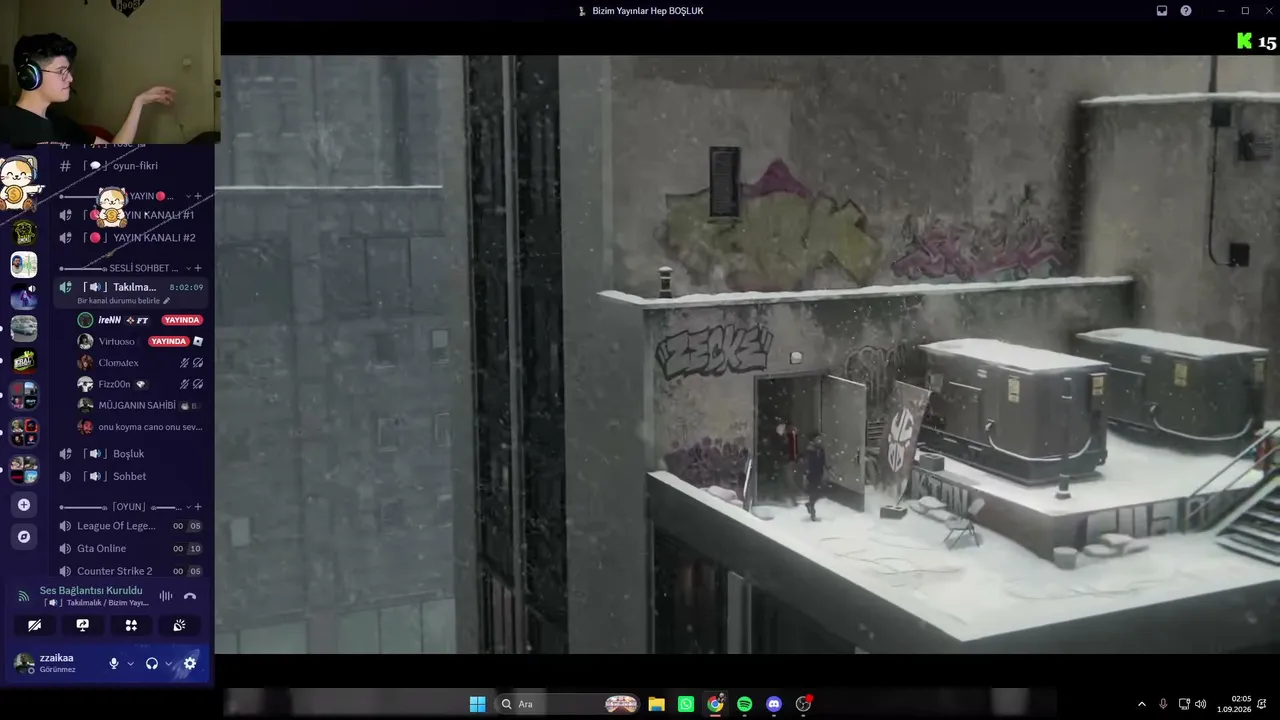This screenshot has height=720, width=1280.
Task: Open ireNN's user entry in voice list
Action: [x=140, y=320]
